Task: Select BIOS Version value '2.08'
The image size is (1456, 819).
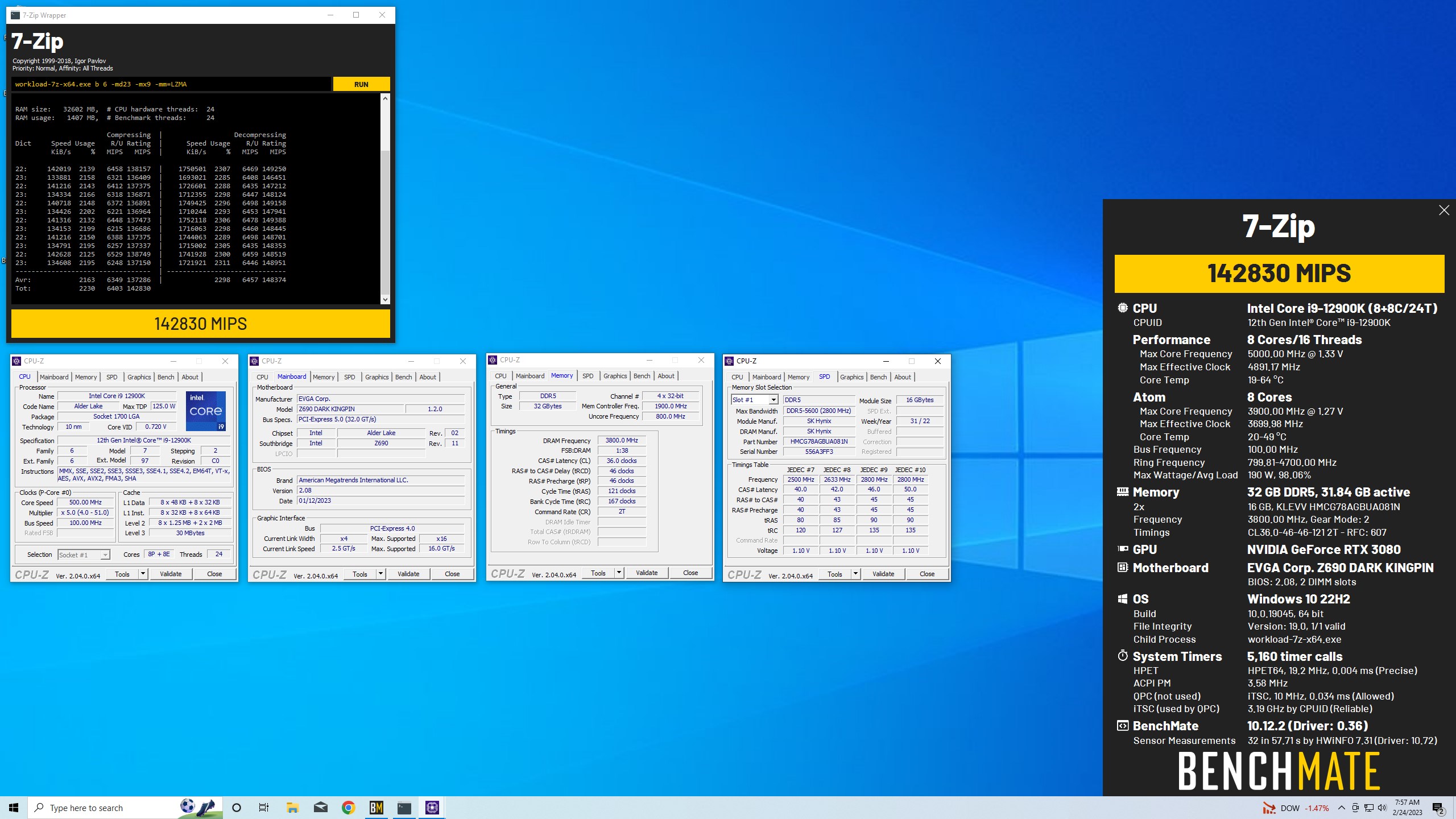Action: pyautogui.click(x=380, y=490)
